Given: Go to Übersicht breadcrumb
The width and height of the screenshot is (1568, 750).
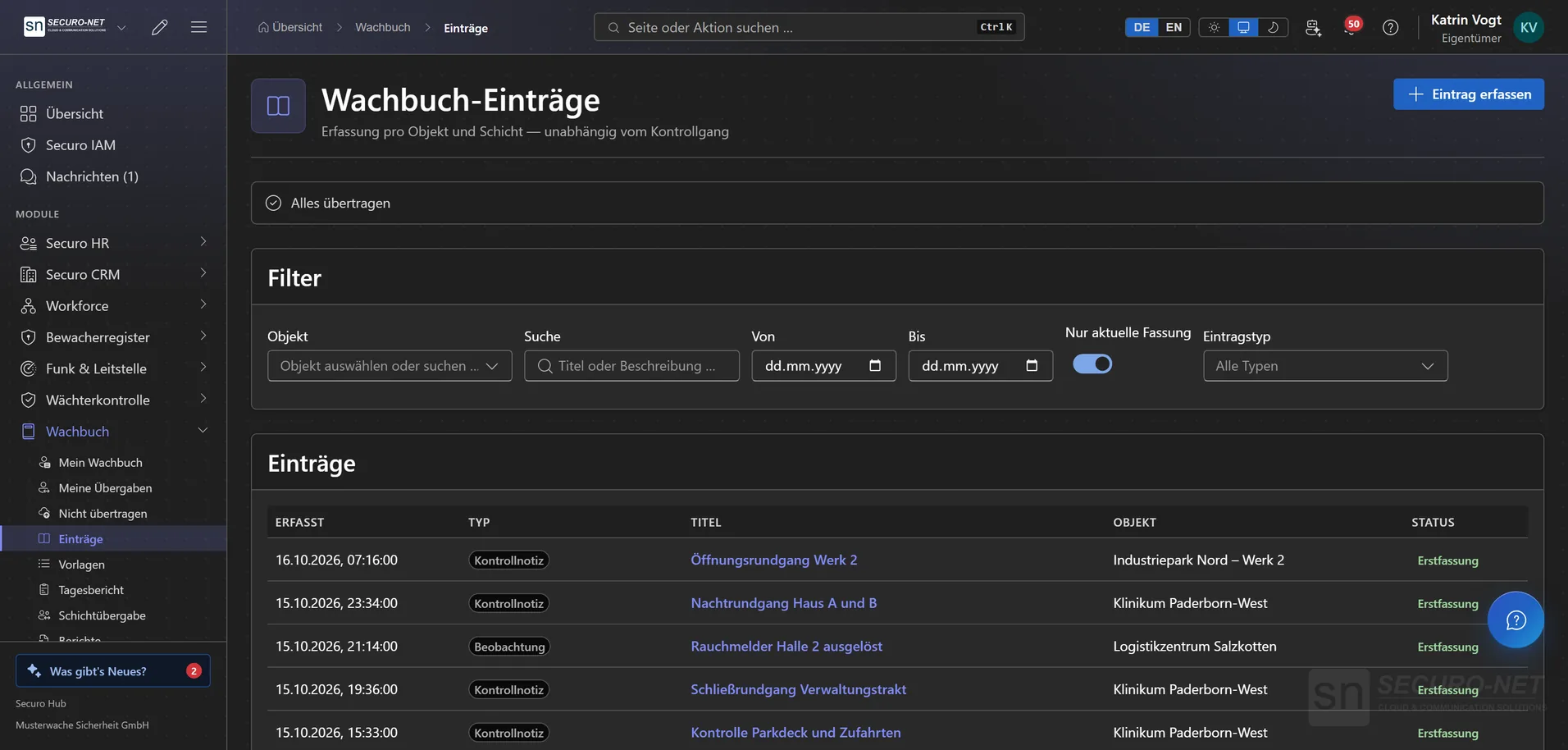Looking at the screenshot, I should [289, 27].
